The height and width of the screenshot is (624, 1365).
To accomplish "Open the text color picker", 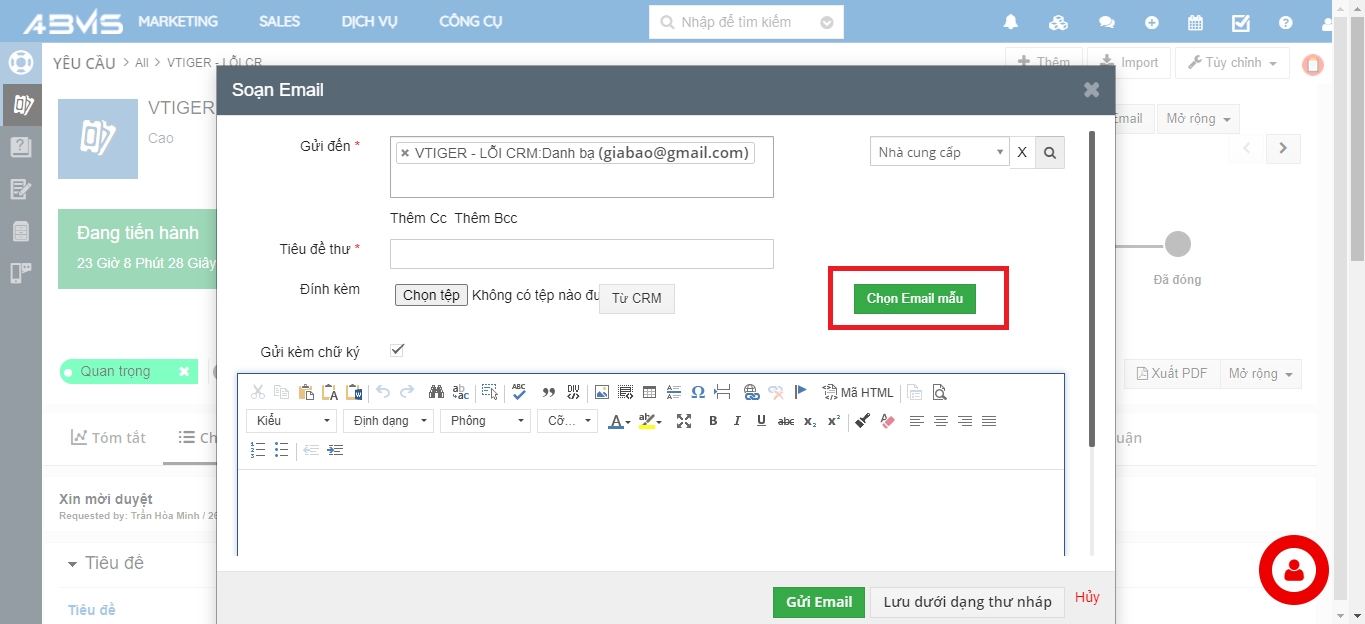I will (619, 421).
